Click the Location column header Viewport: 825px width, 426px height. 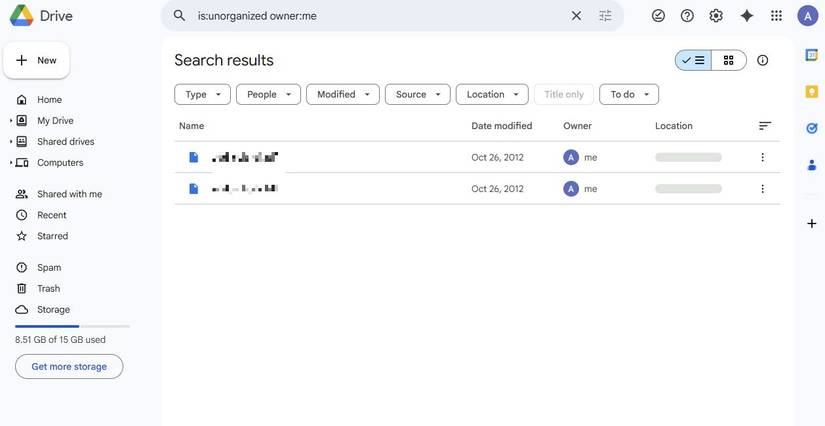point(673,126)
